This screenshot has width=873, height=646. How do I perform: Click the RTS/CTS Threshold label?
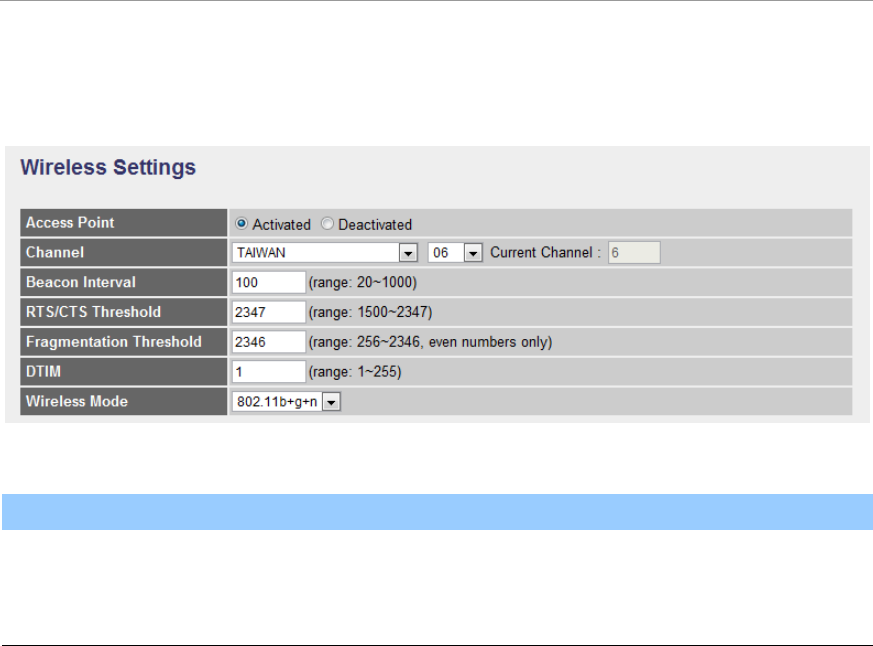tap(94, 312)
